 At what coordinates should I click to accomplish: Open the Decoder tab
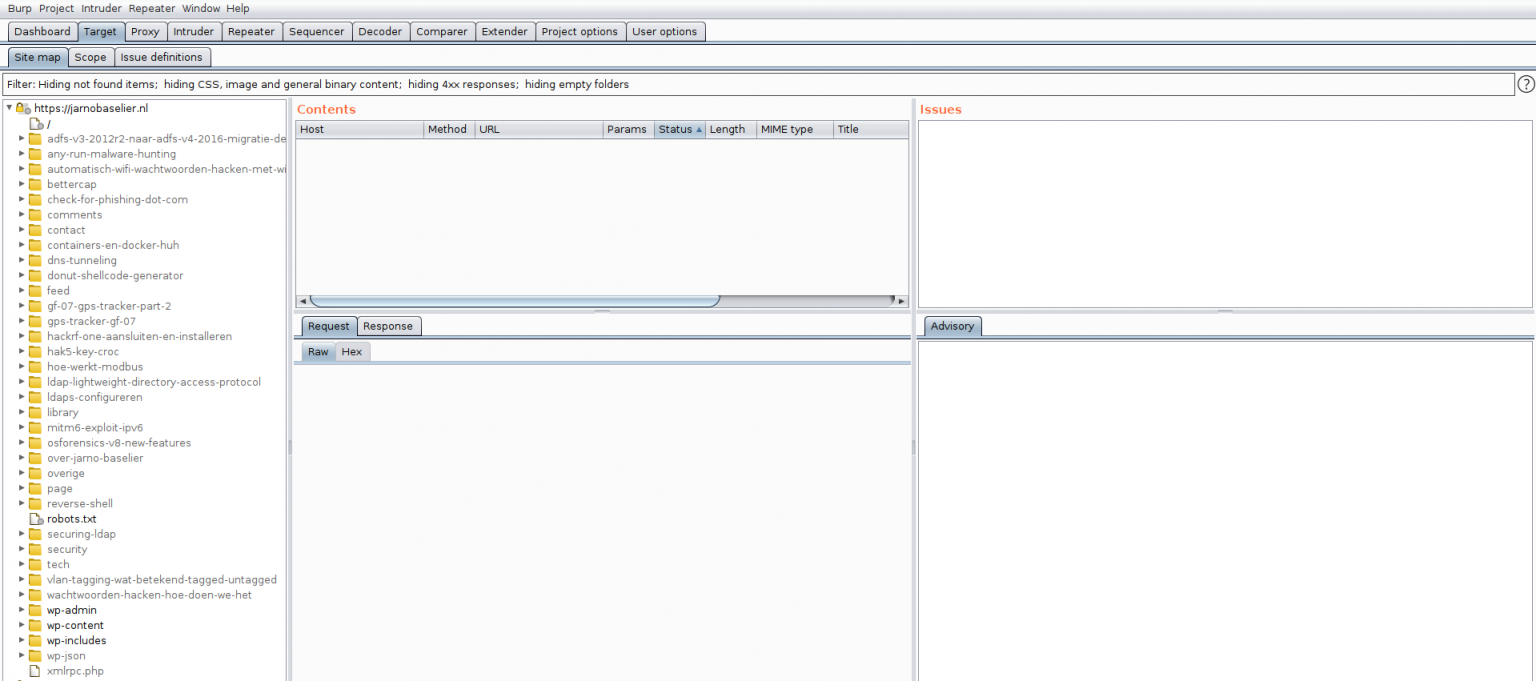(x=380, y=32)
